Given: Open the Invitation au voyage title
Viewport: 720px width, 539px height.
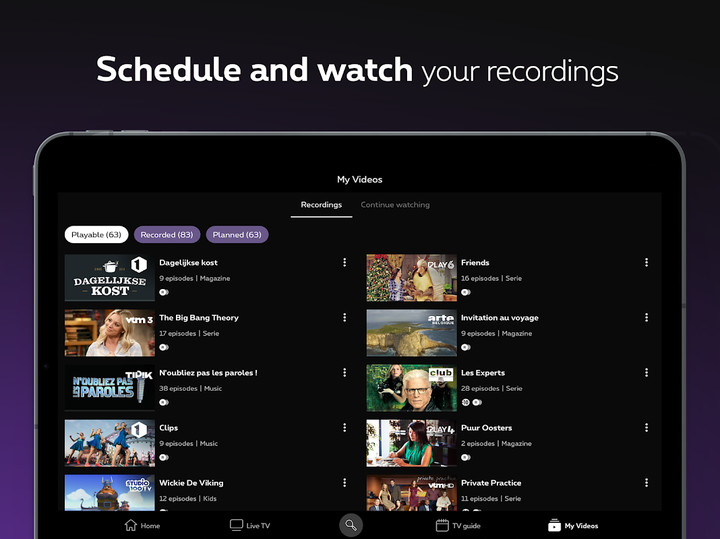Looking at the screenshot, I should [499, 318].
